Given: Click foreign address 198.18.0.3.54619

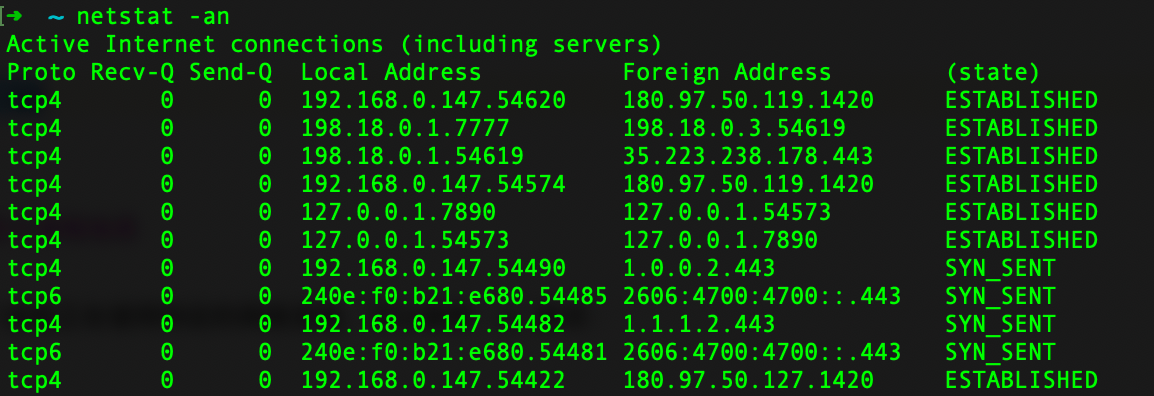Looking at the screenshot, I should pyautogui.click(x=734, y=128).
